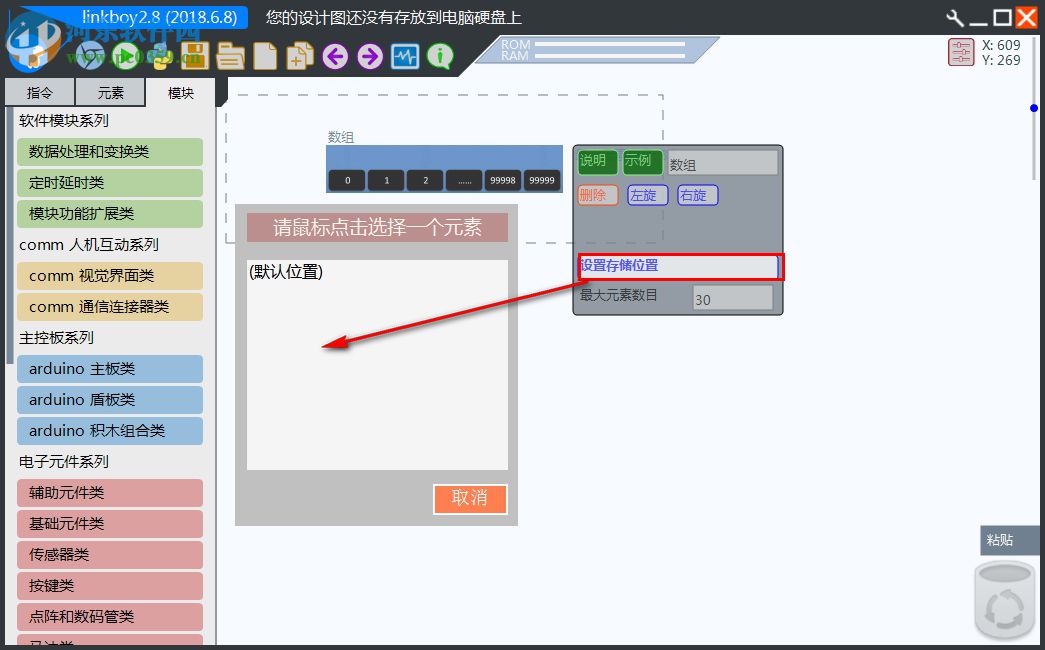
Task: Click the 粘贴 paste button
Action: tap(1009, 540)
